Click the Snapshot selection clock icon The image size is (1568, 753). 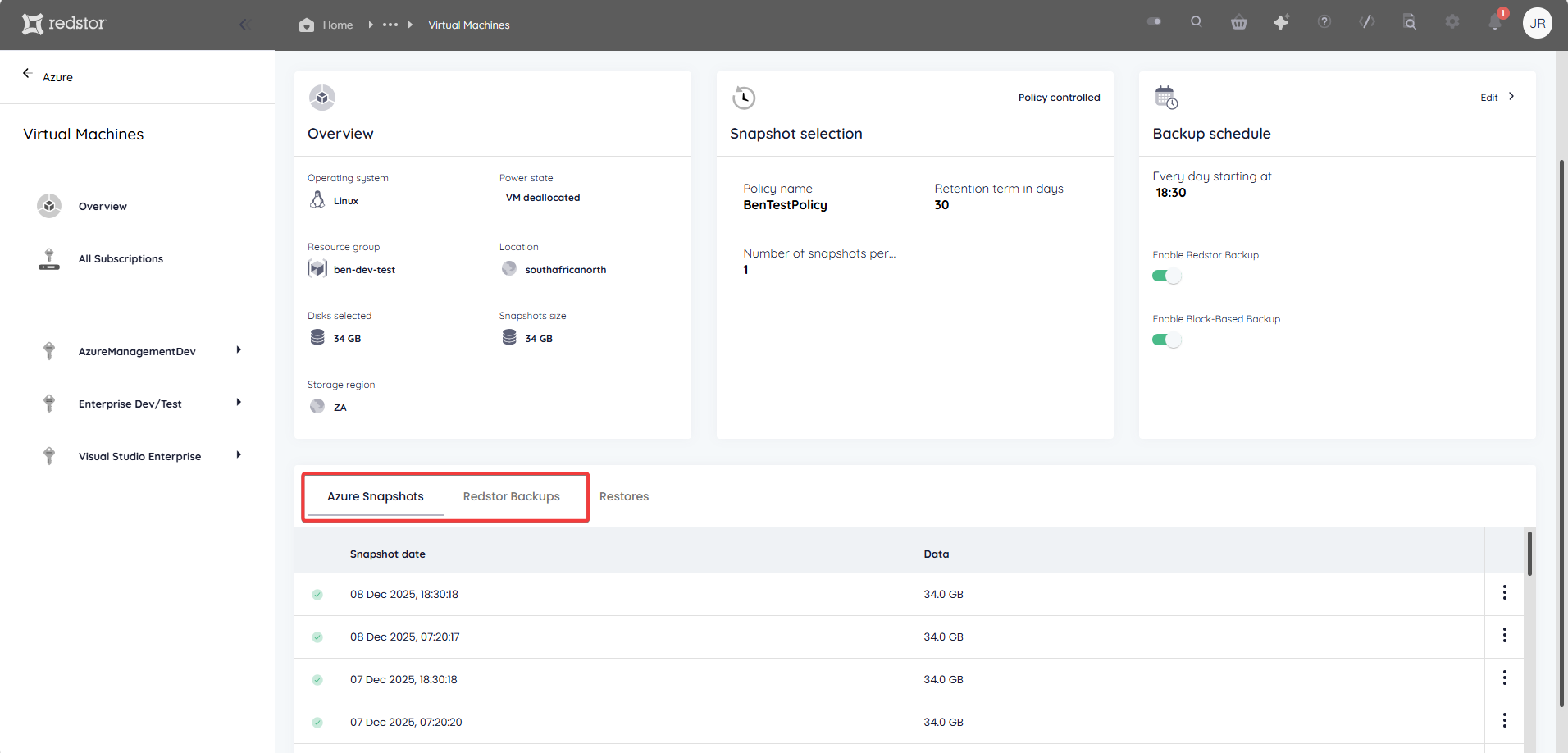pos(744,98)
